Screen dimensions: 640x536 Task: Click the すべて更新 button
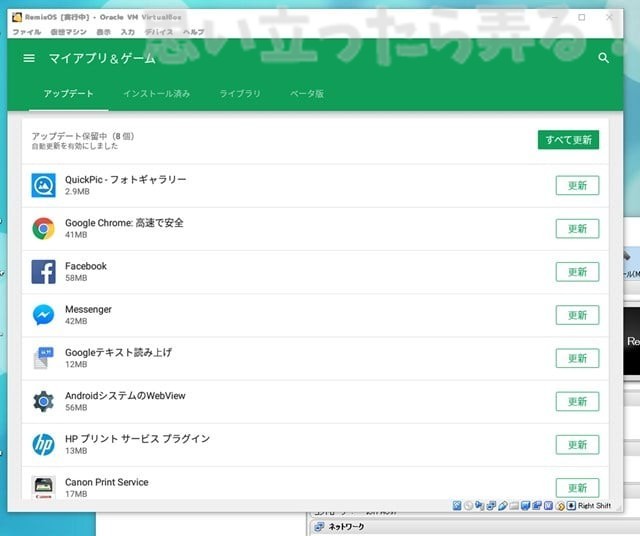coord(568,140)
